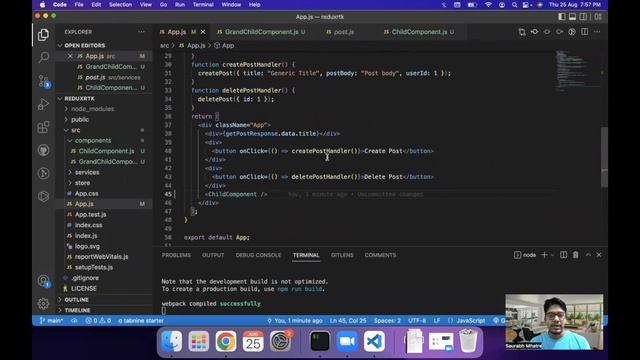The width and height of the screenshot is (640, 360).
Task: Toggle the primary sidebar layout icon
Action: click(x=562, y=17)
